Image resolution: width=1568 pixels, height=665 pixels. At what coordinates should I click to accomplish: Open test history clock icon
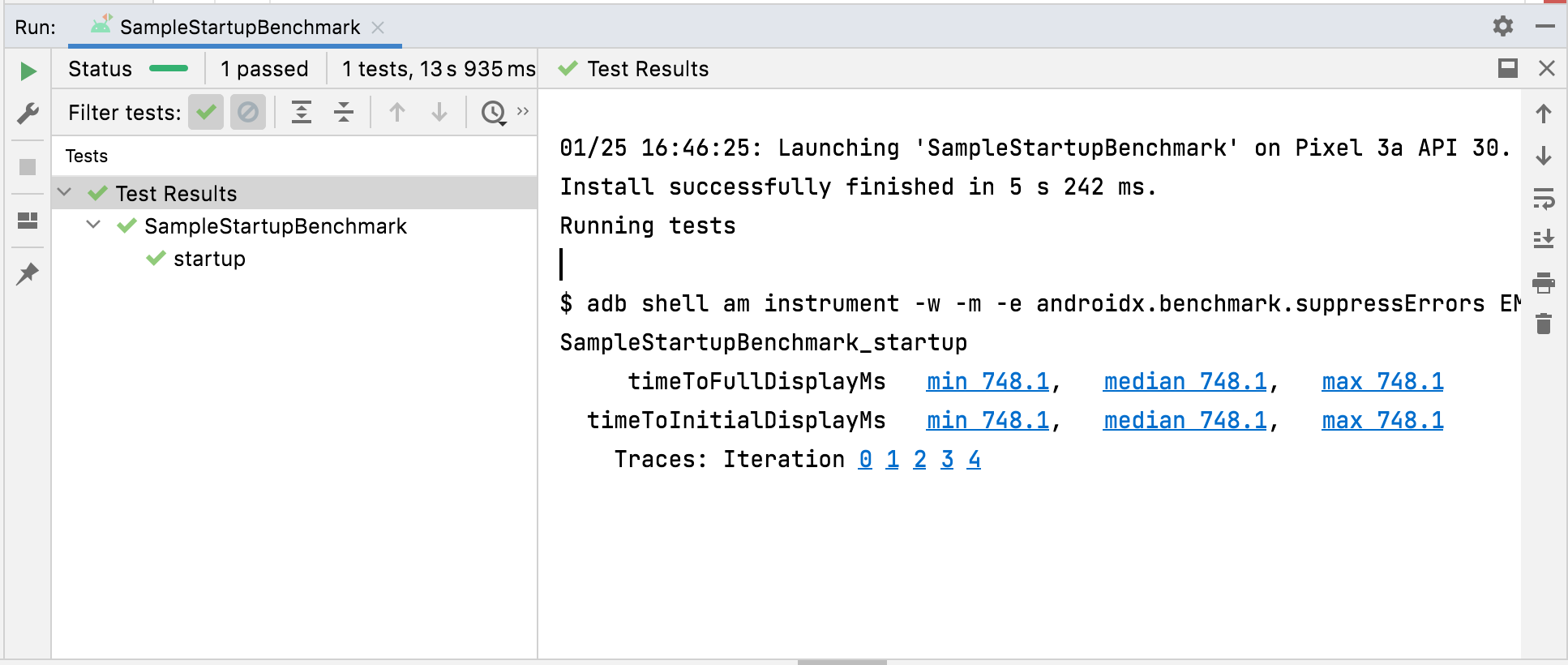point(493,112)
